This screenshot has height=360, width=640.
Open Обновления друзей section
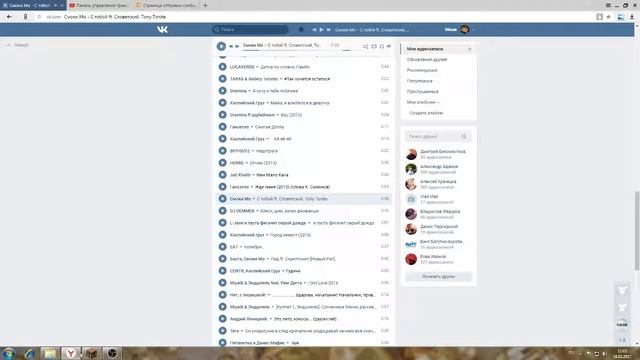(427, 60)
